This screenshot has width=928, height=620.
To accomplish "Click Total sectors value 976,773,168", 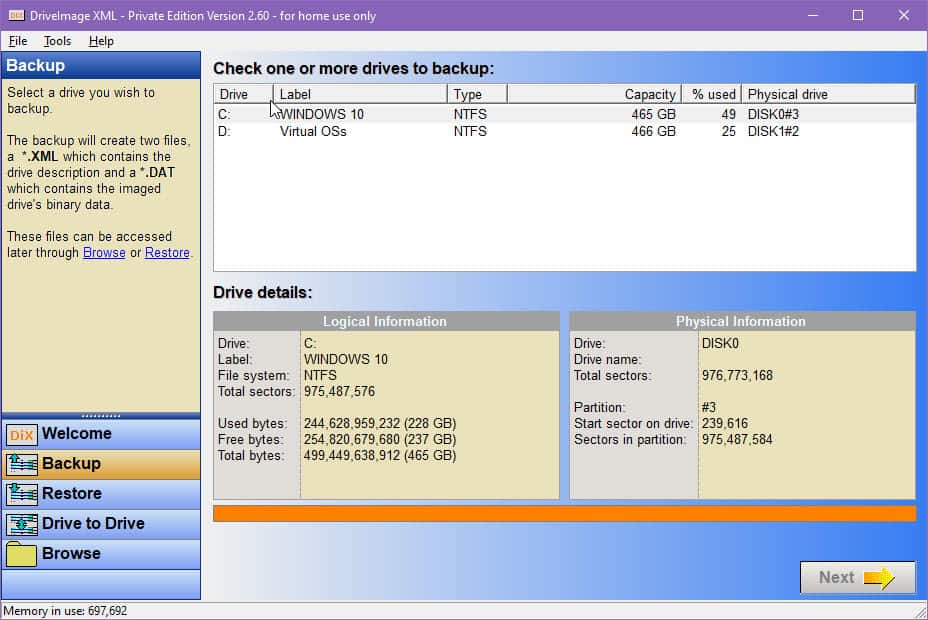I will [737, 376].
